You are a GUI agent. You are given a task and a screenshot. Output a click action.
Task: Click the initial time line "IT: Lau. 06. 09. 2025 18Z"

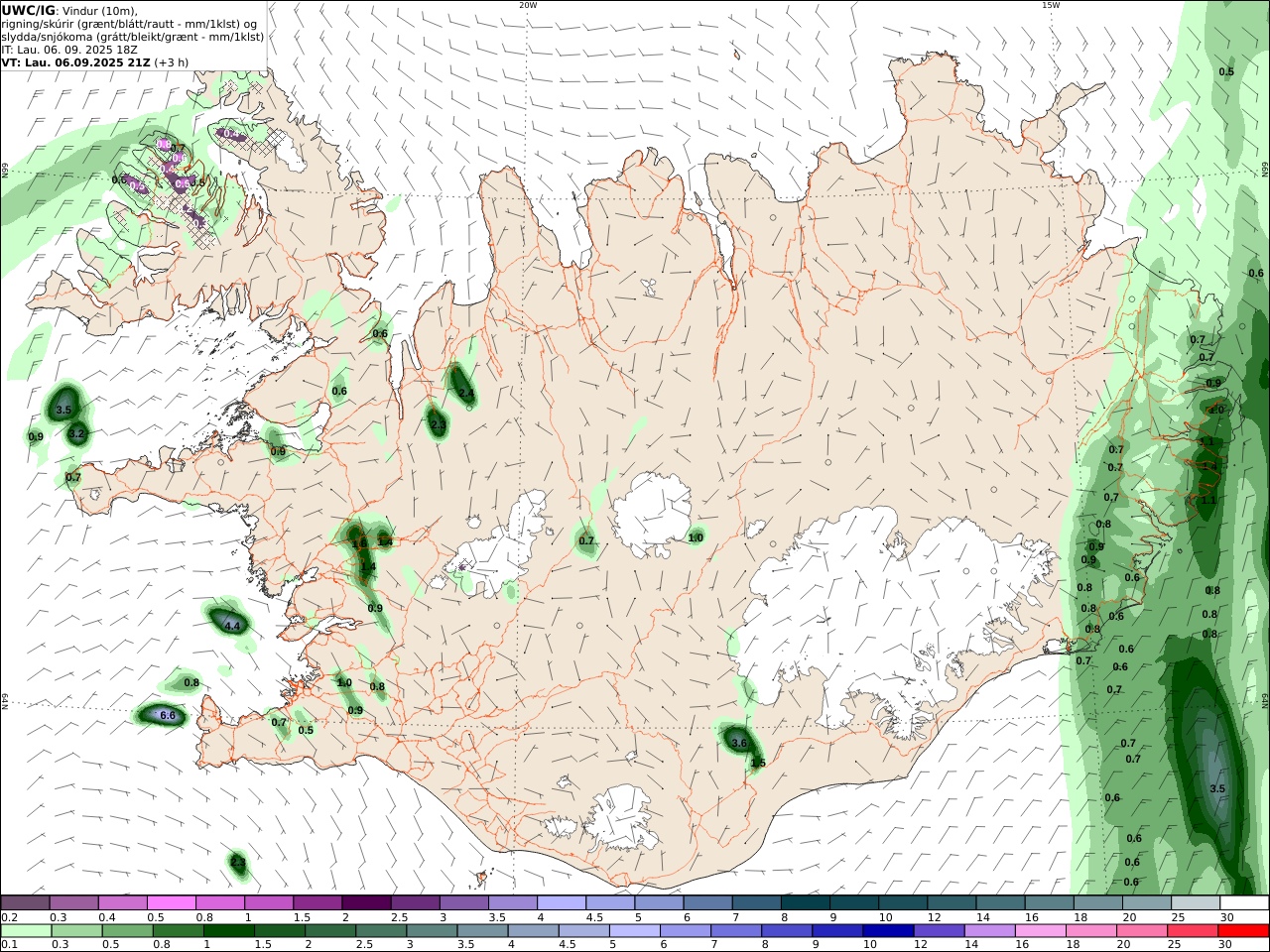pyautogui.click(x=69, y=50)
